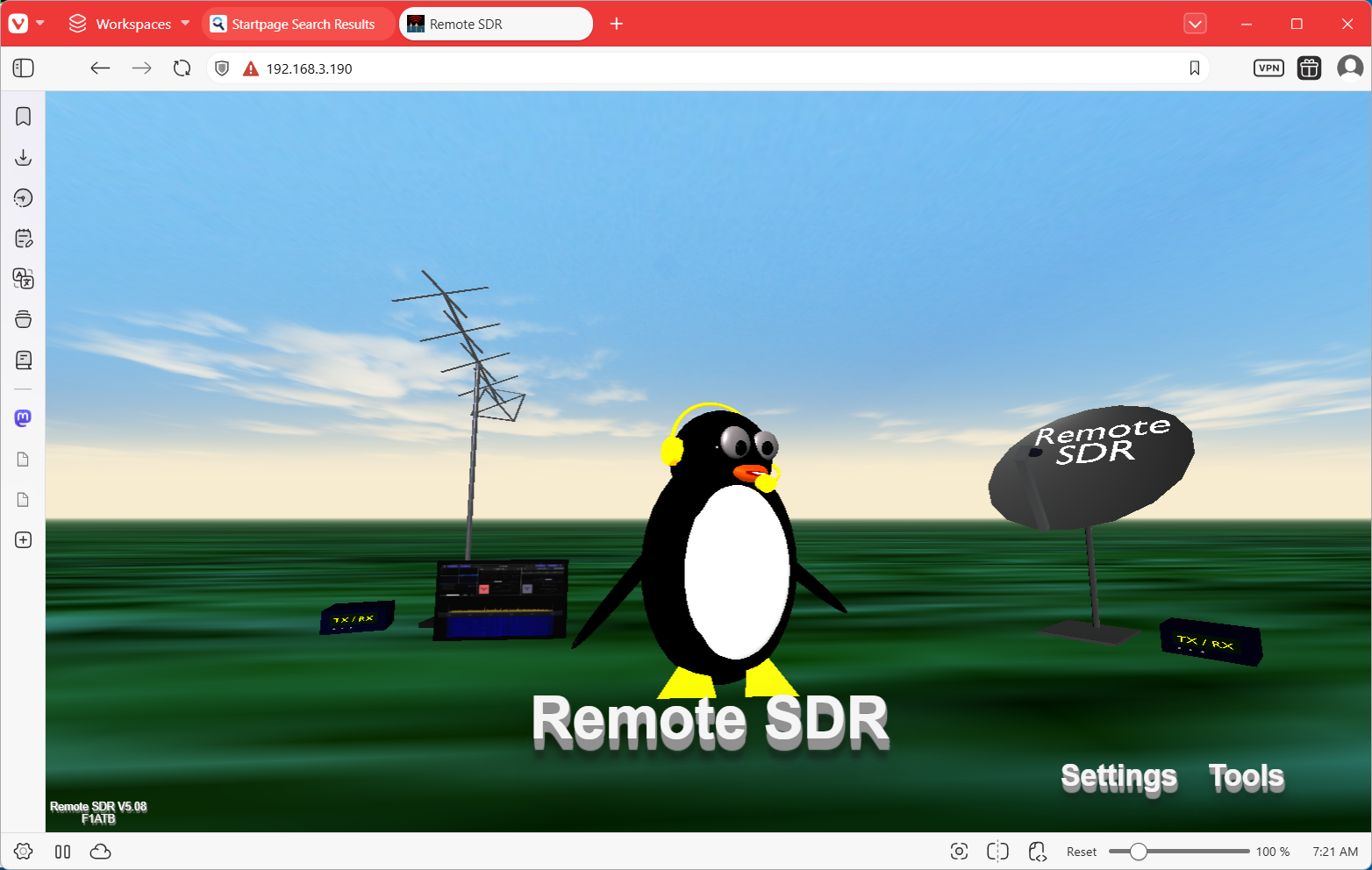Click the 7:21 AM clock
The image size is (1372, 870).
pos(1335,852)
